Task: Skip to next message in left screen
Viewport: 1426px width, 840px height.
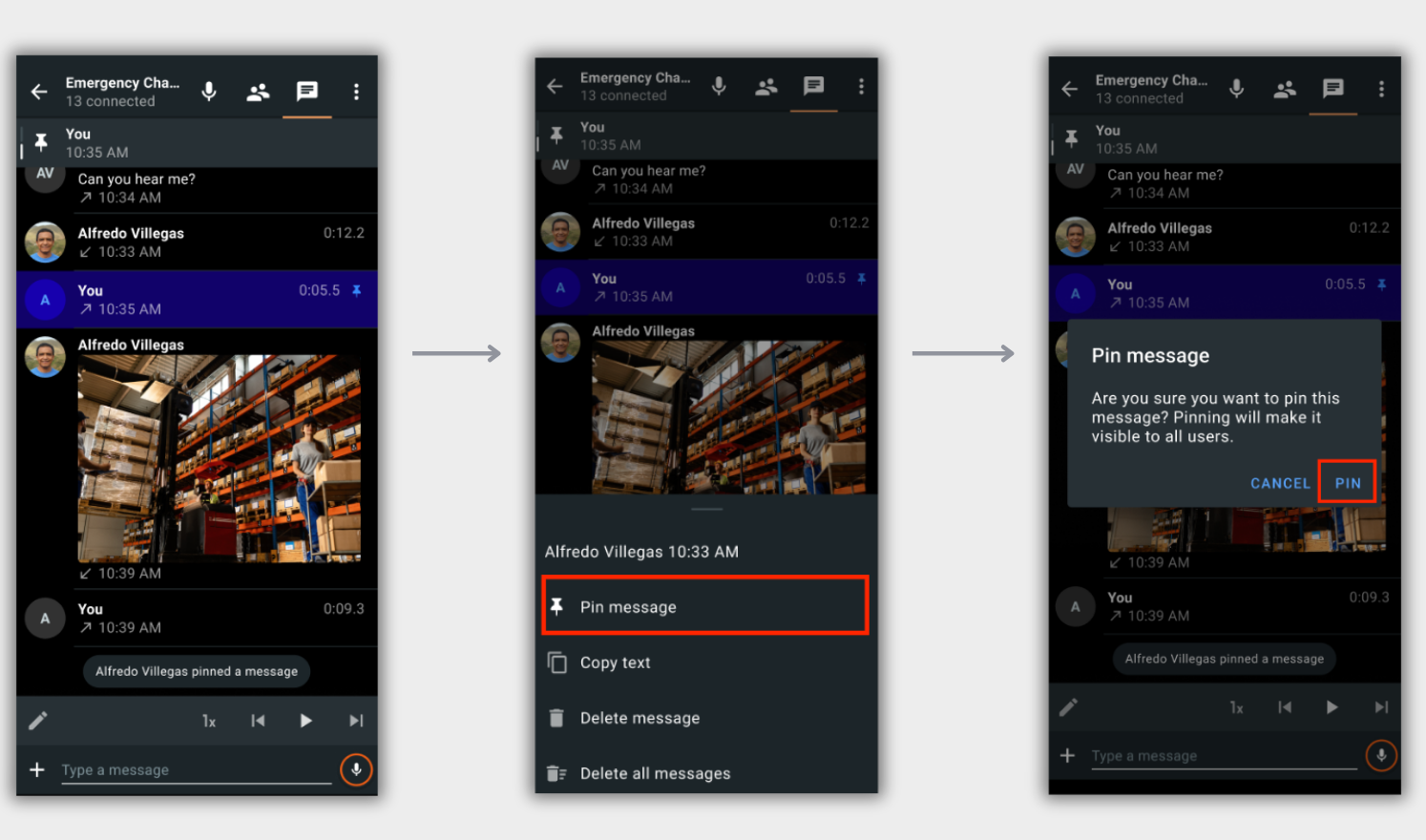Action: (356, 721)
